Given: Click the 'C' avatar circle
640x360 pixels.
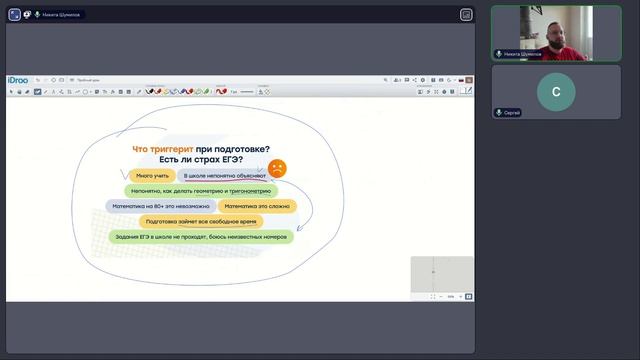Looking at the screenshot, I should (556, 92).
